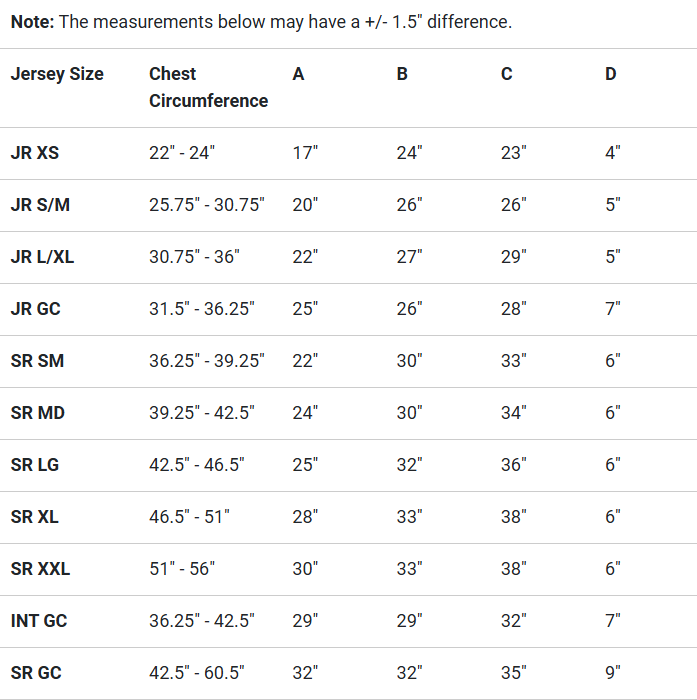
Task: Select column header B
Action: pos(402,74)
